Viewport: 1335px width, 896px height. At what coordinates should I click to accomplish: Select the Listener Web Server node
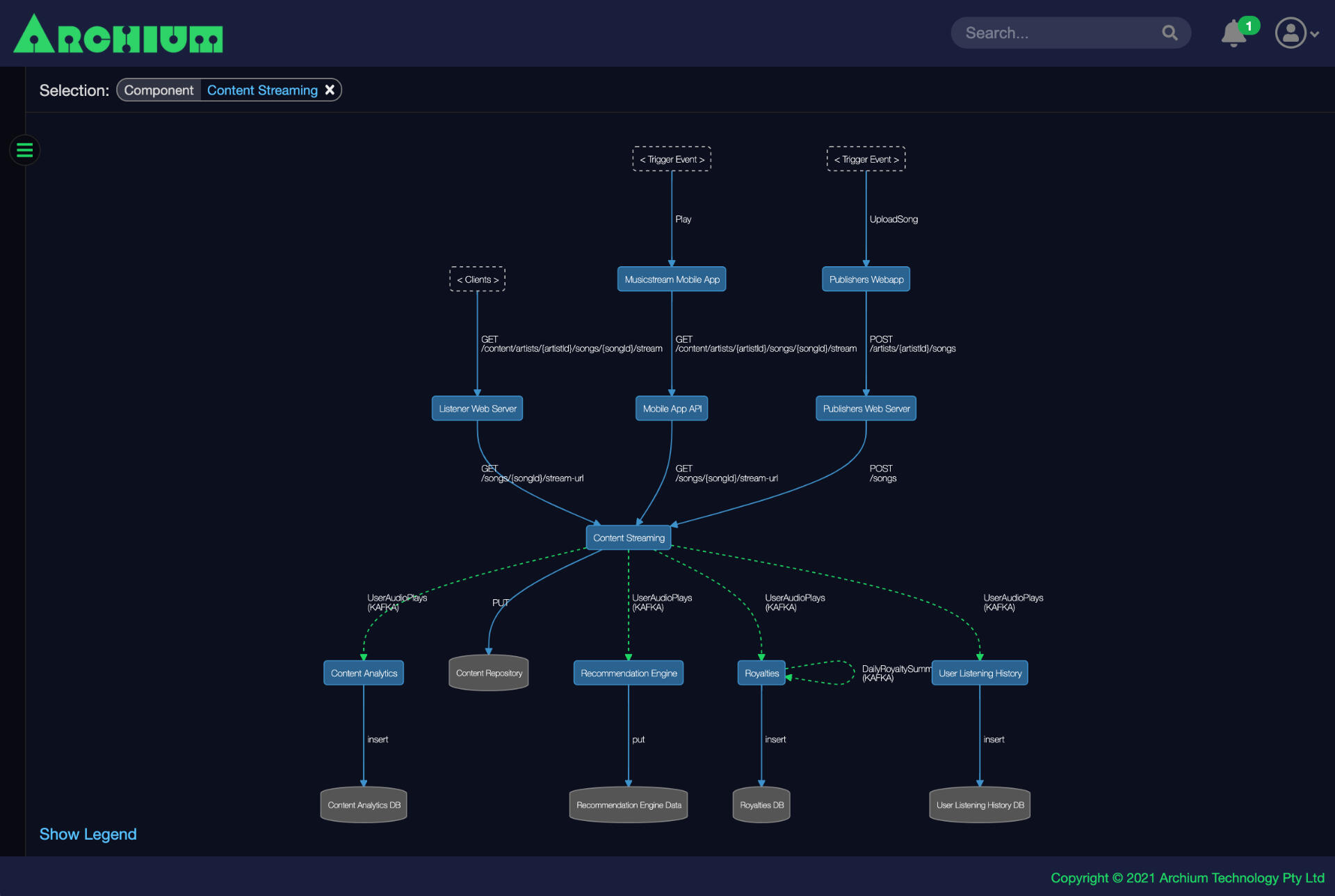click(x=477, y=408)
